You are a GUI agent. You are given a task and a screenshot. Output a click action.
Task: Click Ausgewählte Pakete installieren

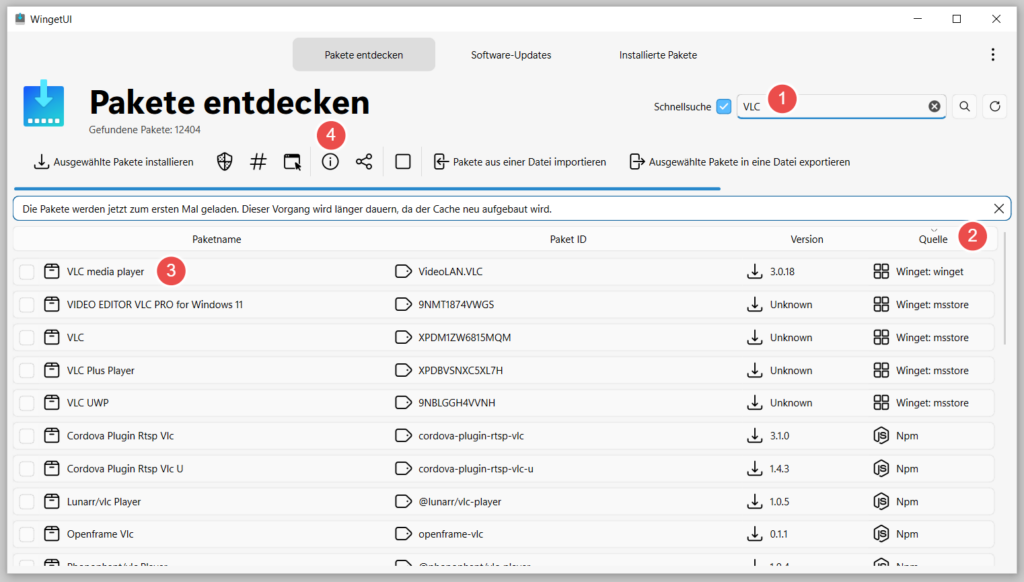(x=114, y=161)
